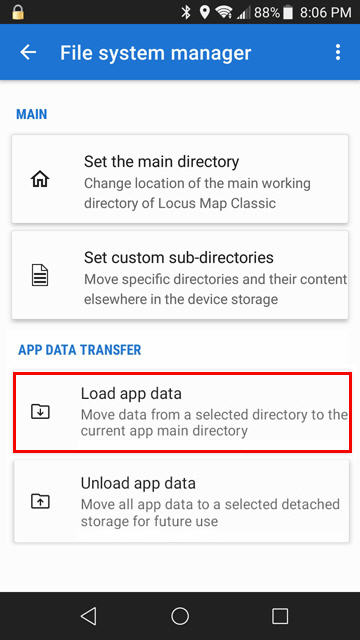360x640 pixels.
Task: Tap Android recent apps square
Action: pos(280,616)
